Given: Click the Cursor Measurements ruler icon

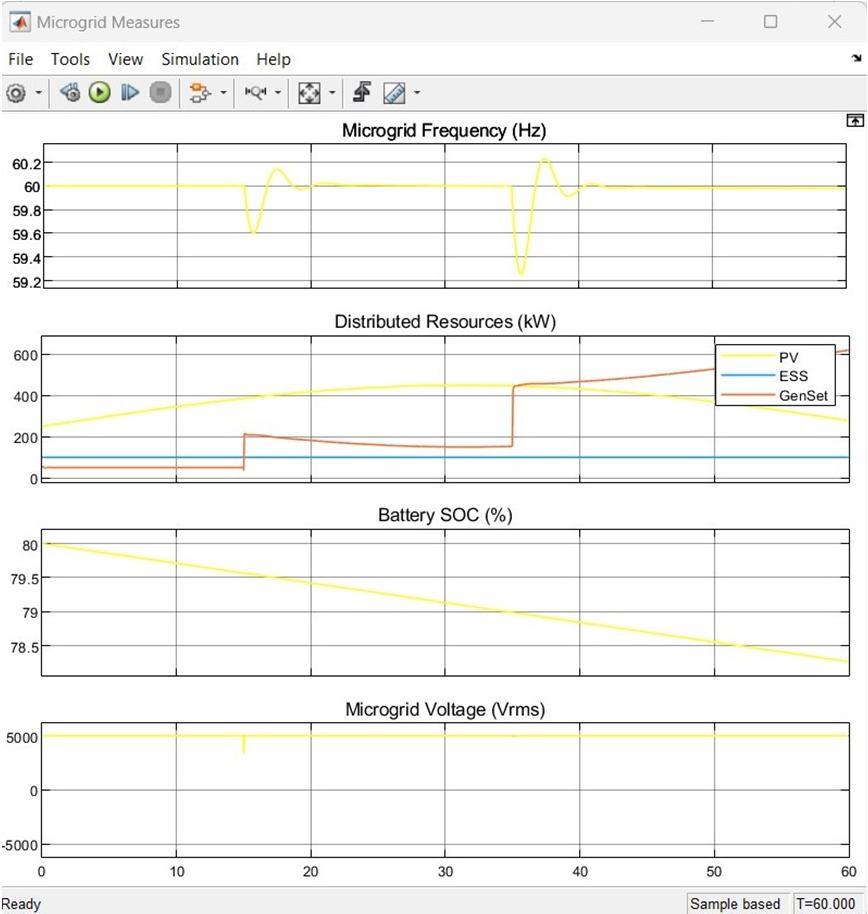Looking at the screenshot, I should [394, 93].
